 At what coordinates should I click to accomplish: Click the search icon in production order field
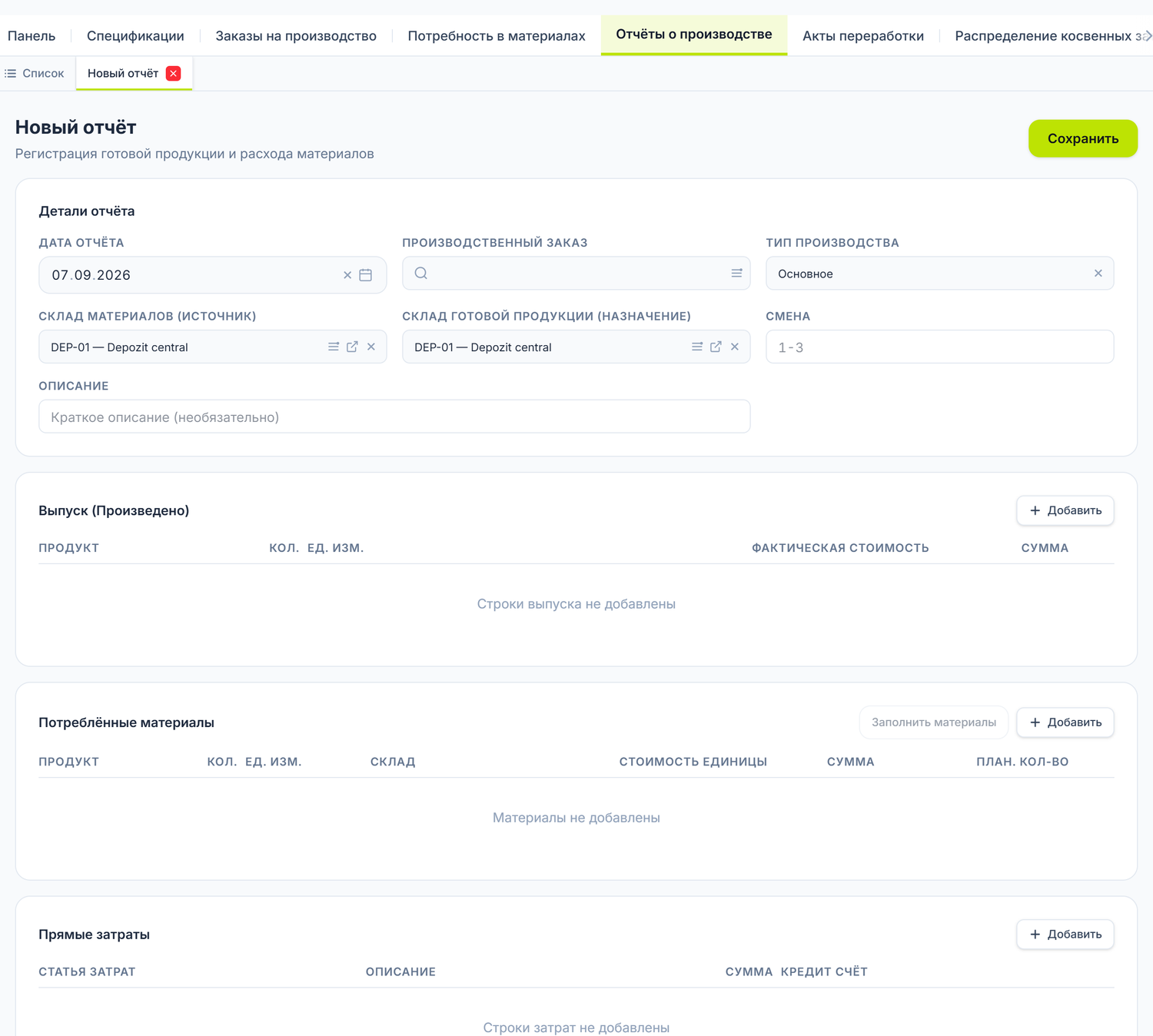[x=421, y=273]
